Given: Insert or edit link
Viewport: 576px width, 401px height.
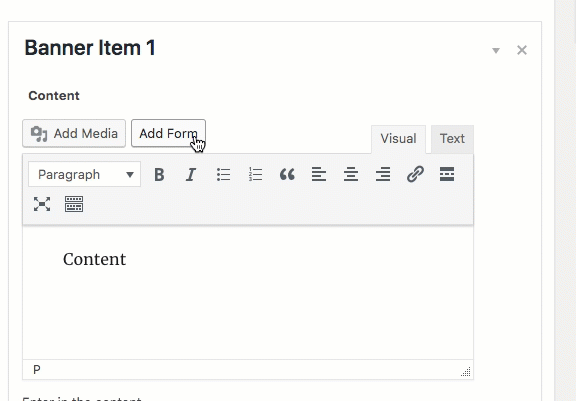Looking at the screenshot, I should (415, 174).
